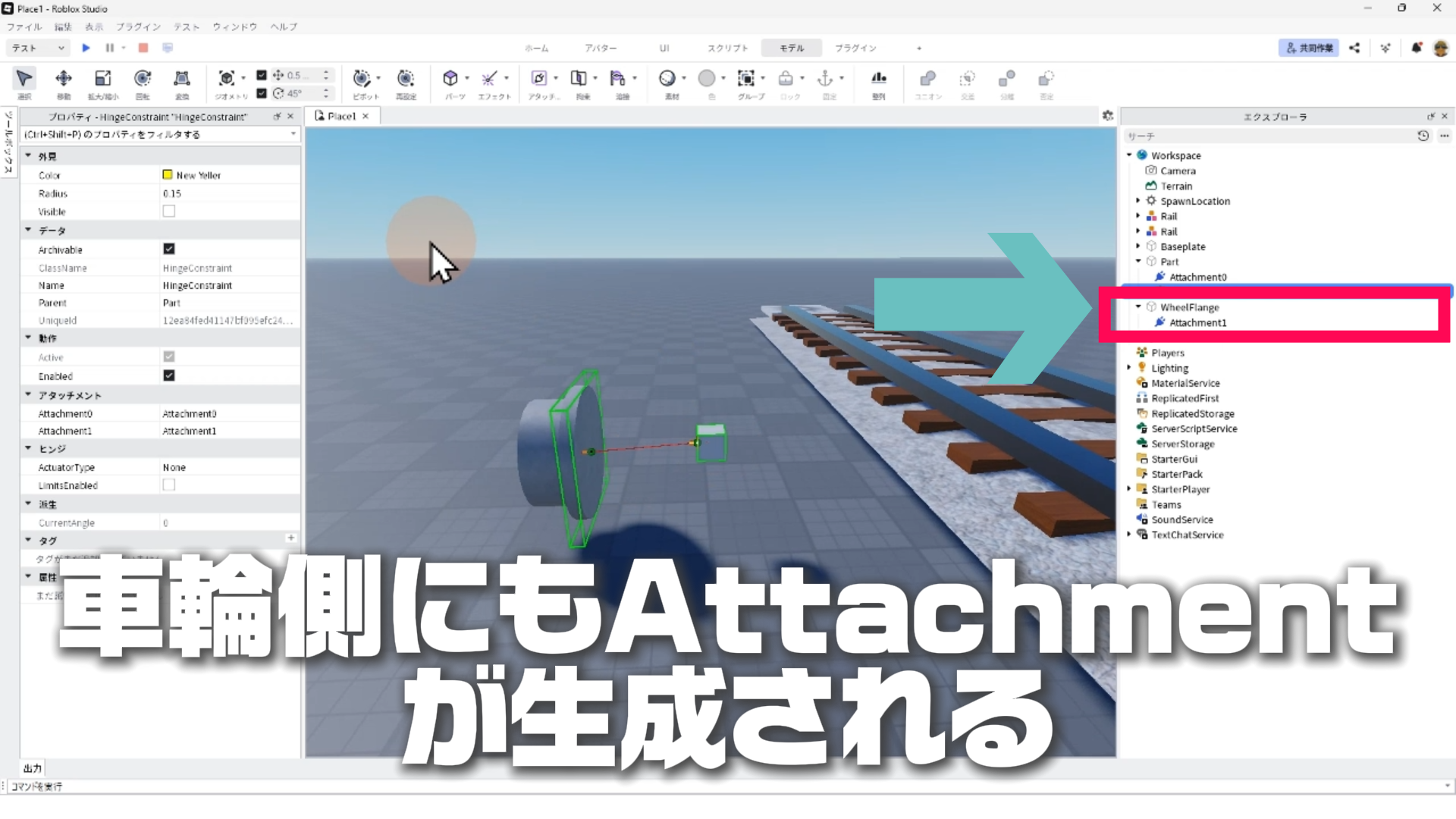Collapse the WheelFlange tree node
This screenshot has height=819, width=1456.
[1138, 307]
